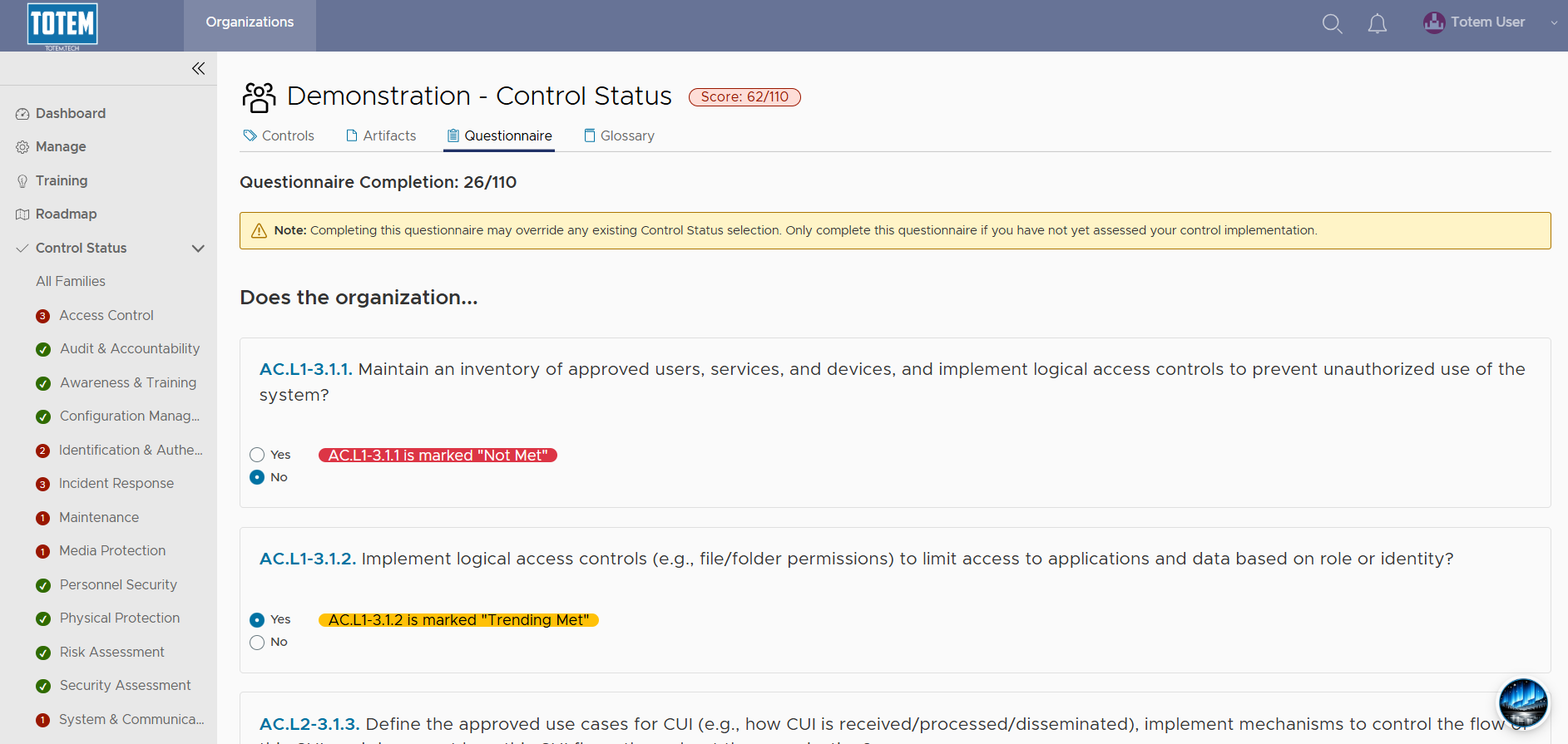This screenshot has width=1568, height=744.
Task: Go to Dashboard in the sidebar
Action: pos(71,113)
